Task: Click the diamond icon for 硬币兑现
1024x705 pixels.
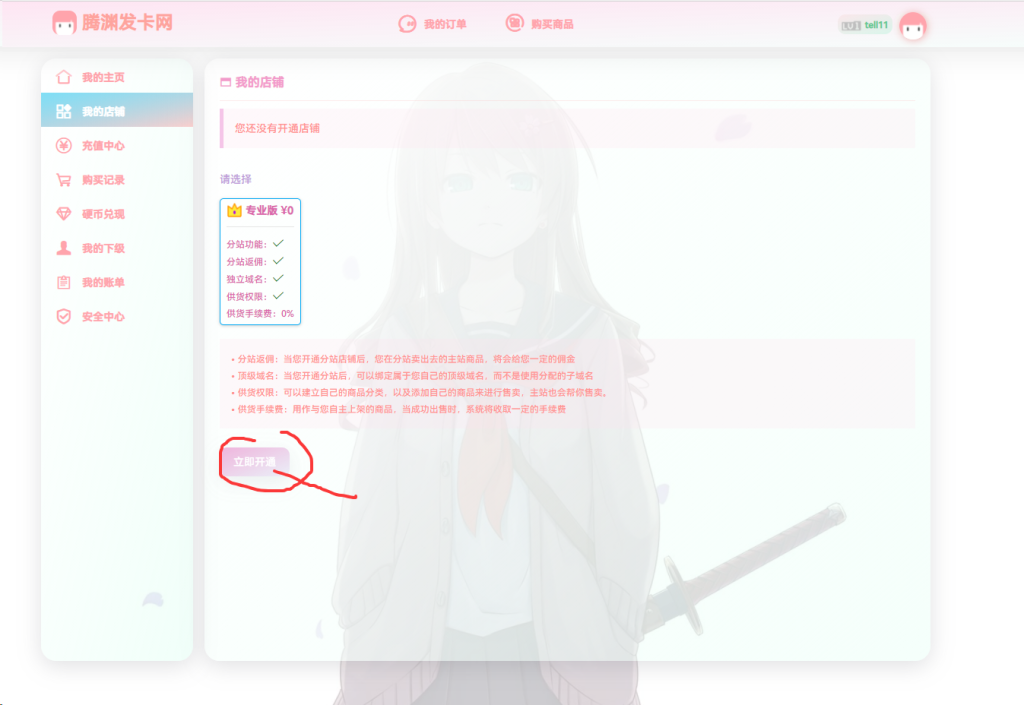Action: pos(64,214)
